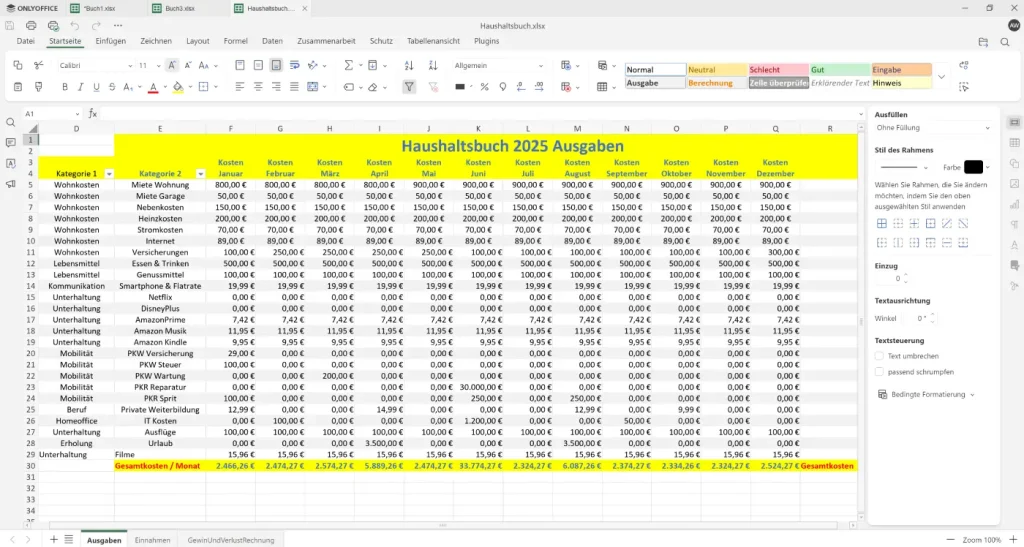Open the Calibri font name dropdown
The image size is (1024, 547).
click(130, 66)
